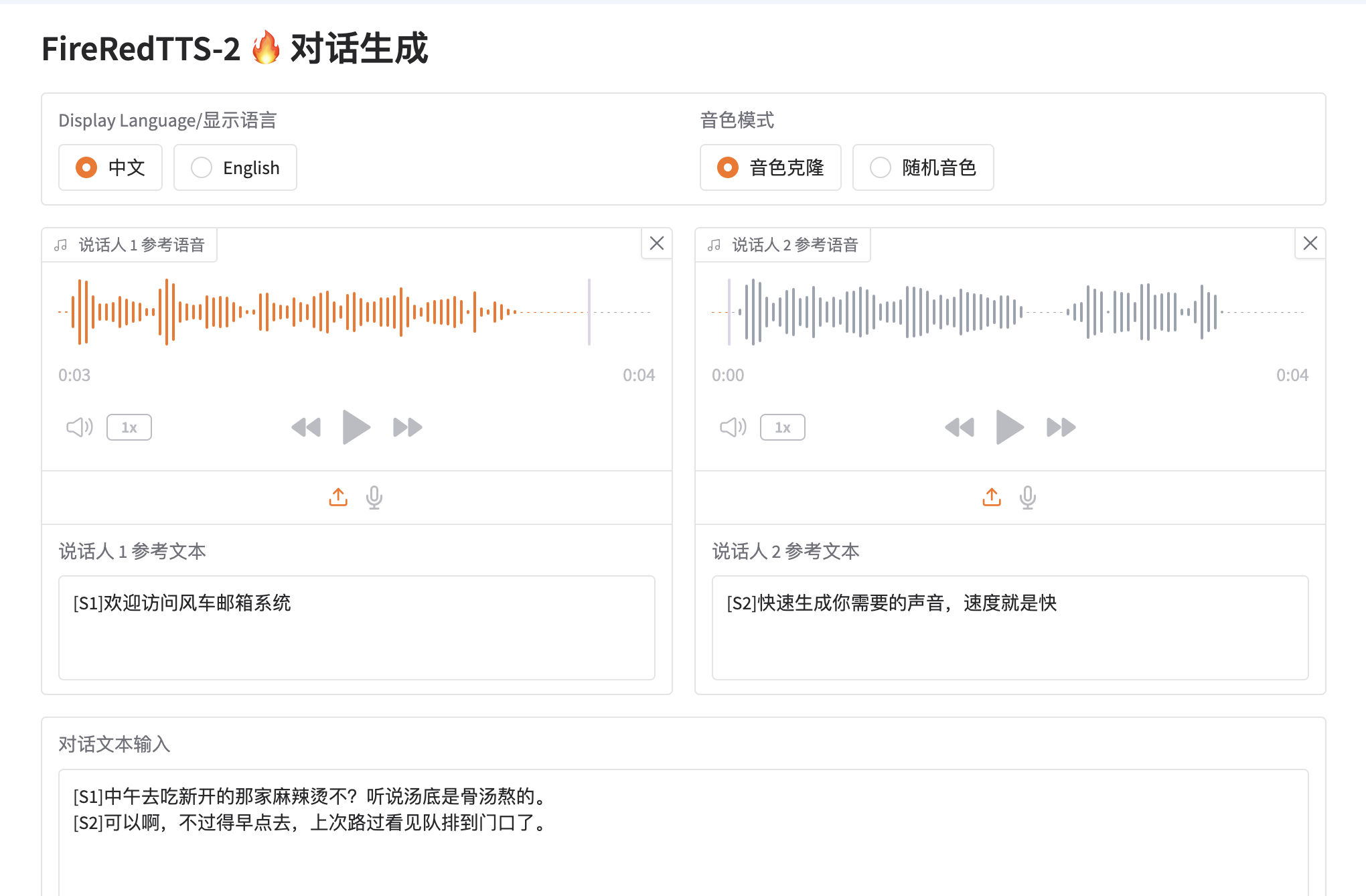Focus the 对话文本输入 text area

(684, 832)
